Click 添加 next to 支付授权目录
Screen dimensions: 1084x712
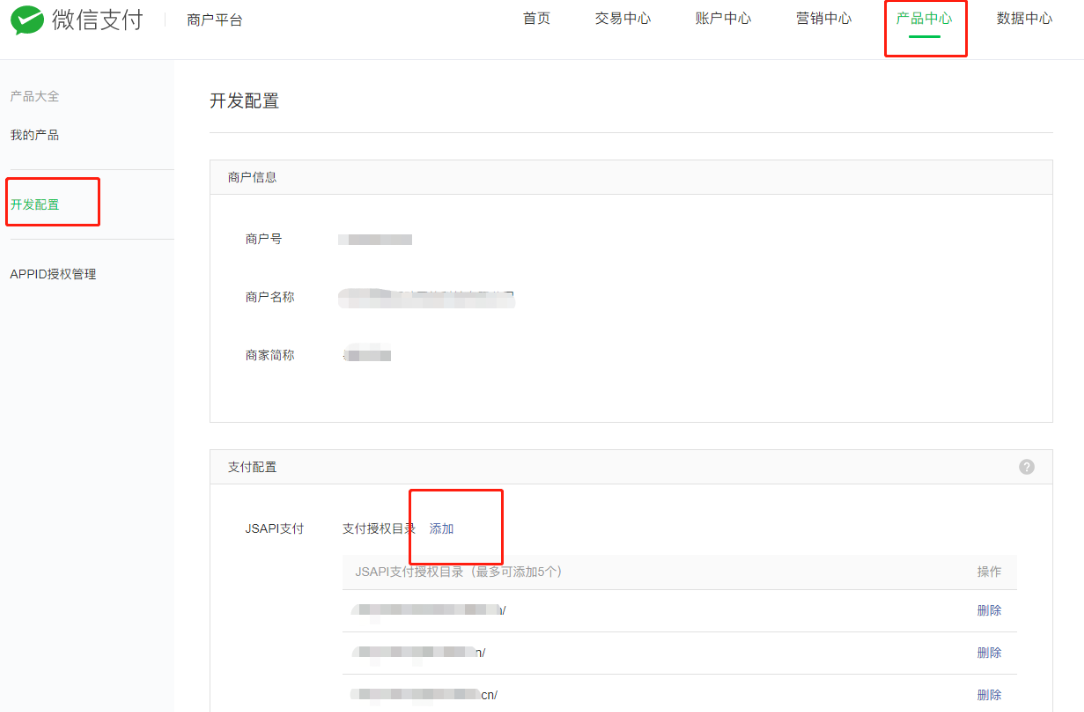click(441, 529)
